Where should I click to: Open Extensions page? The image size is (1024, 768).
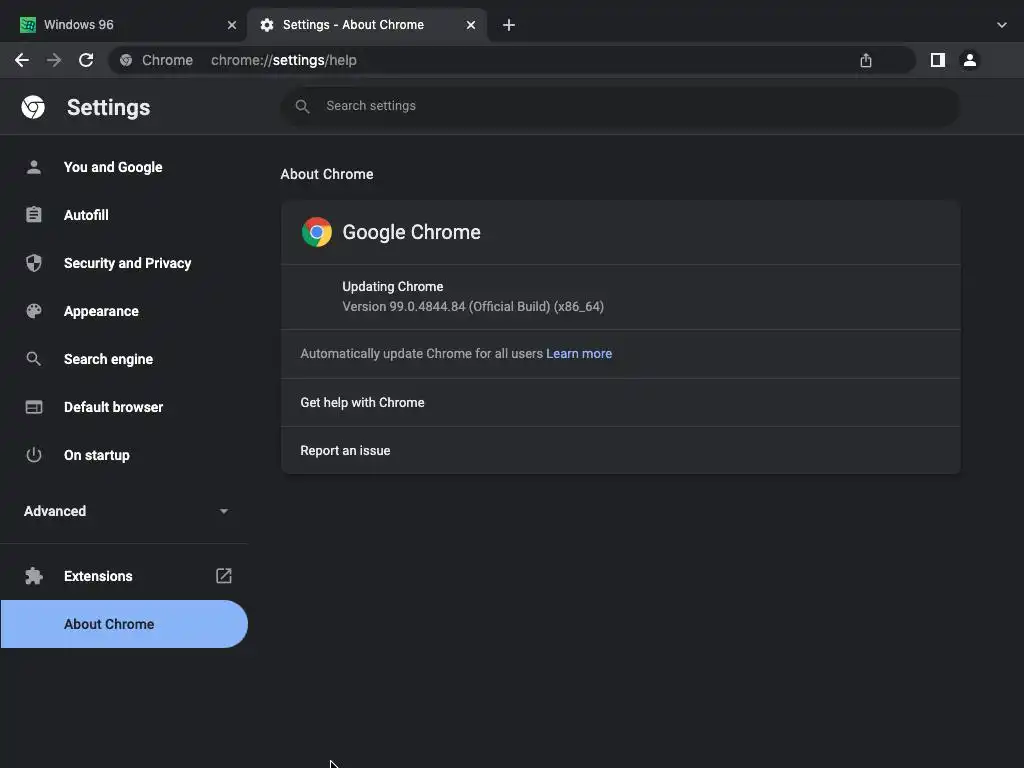(x=124, y=576)
